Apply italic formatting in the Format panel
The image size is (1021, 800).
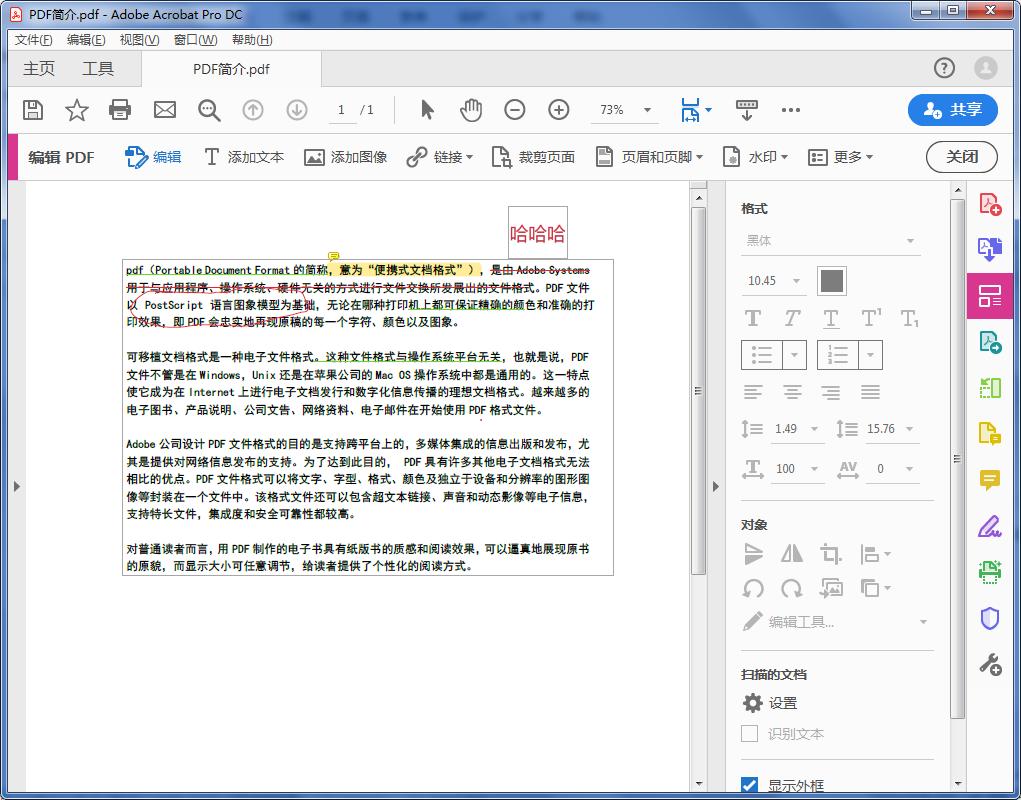791,316
